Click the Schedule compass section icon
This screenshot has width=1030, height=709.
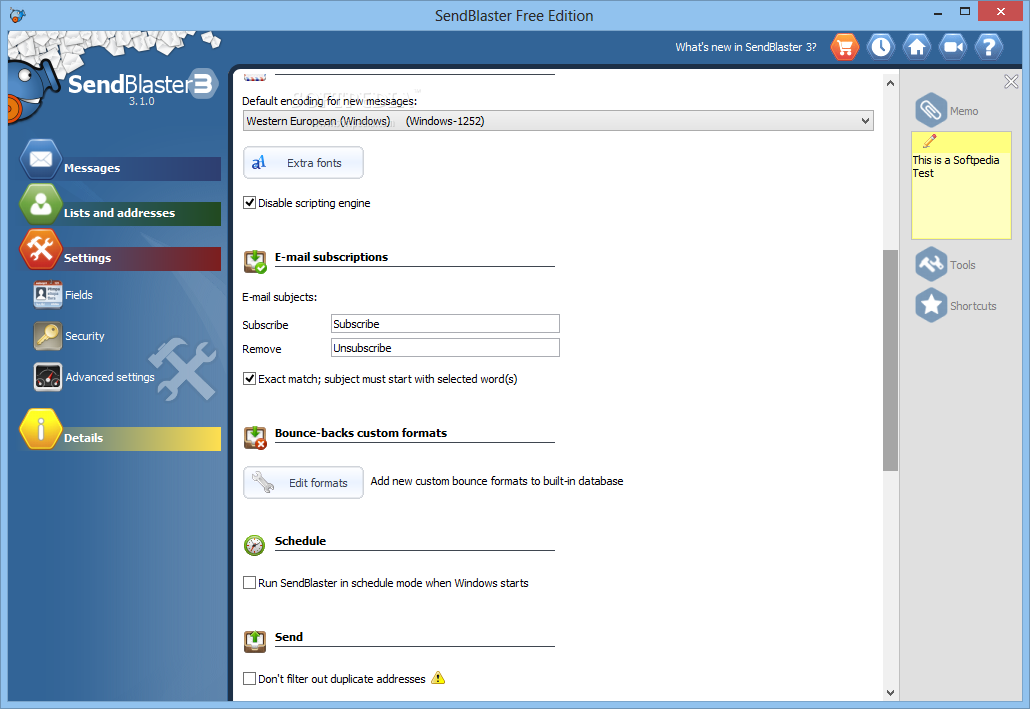point(255,545)
